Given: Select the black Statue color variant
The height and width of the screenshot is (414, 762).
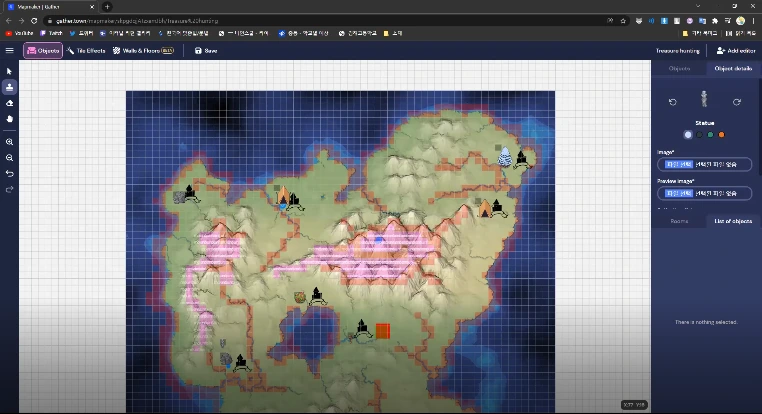Looking at the screenshot, I should [x=699, y=135].
